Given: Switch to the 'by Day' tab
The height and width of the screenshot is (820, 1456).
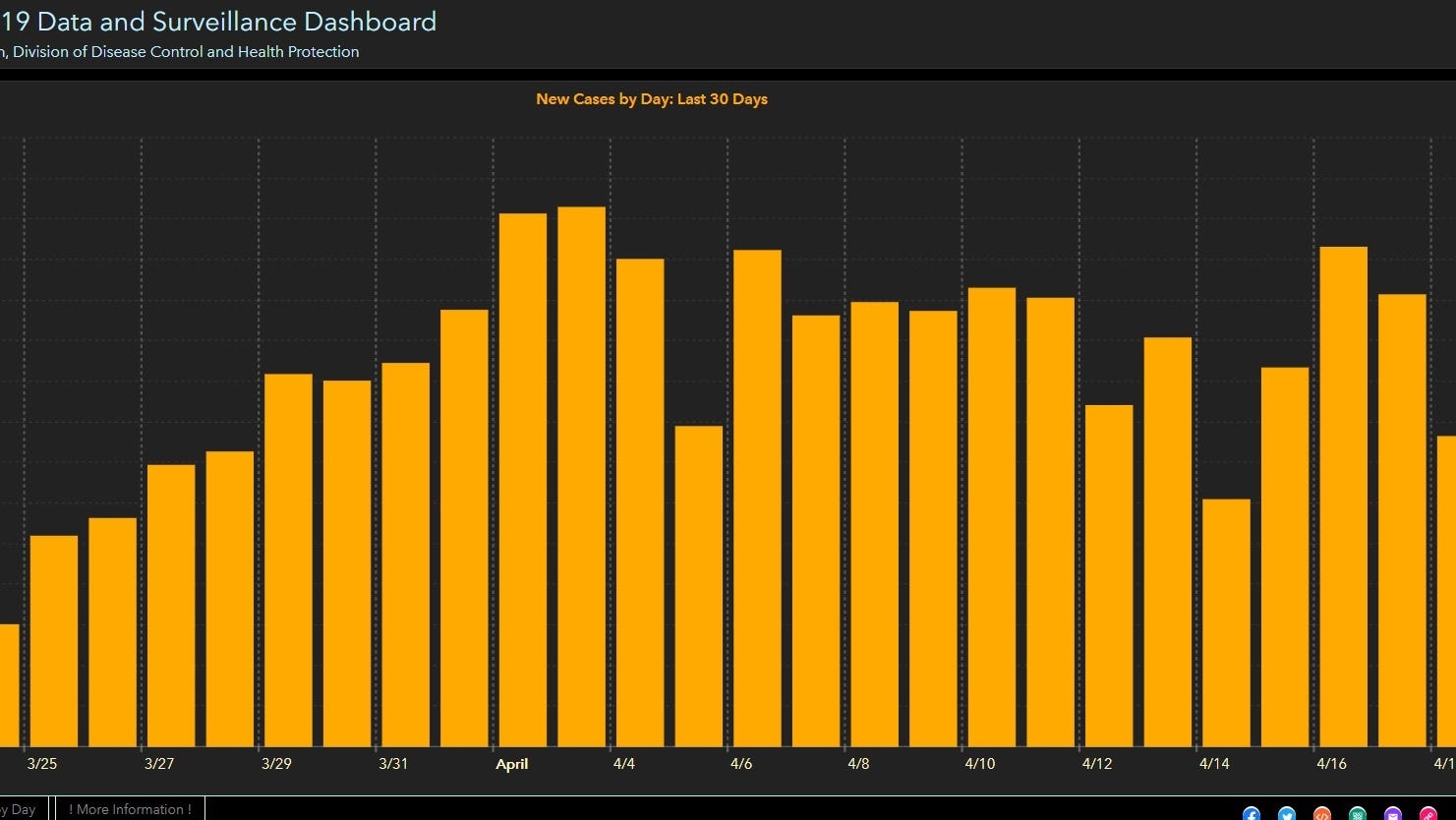Looking at the screenshot, I should 20,809.
